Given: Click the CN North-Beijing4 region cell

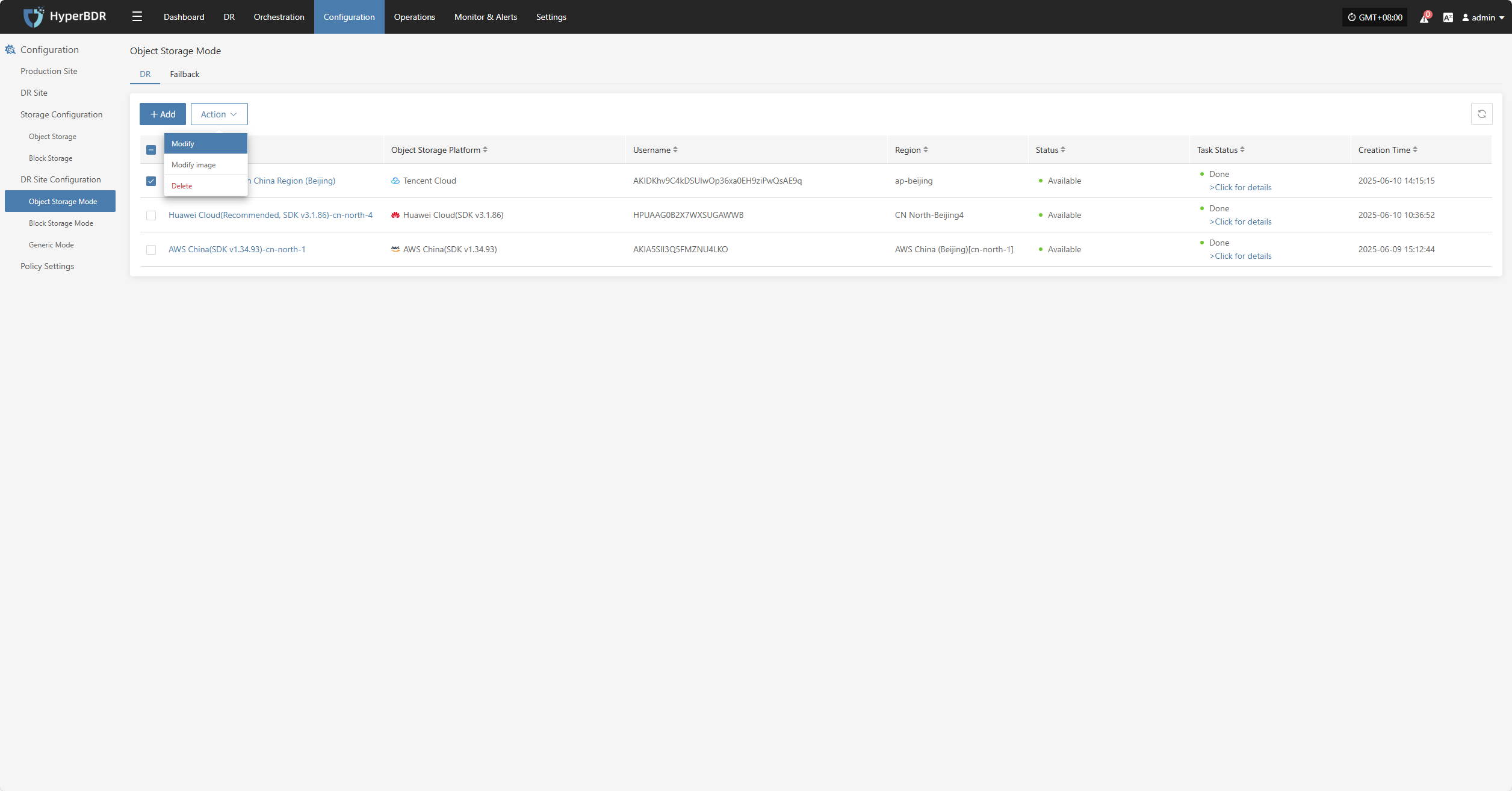Looking at the screenshot, I should pyautogui.click(x=929, y=215).
